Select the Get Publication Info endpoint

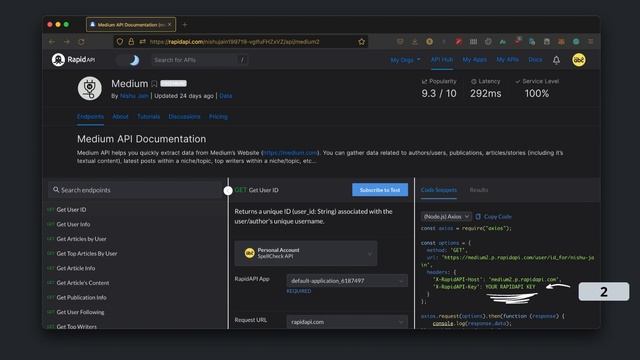tap(81, 298)
